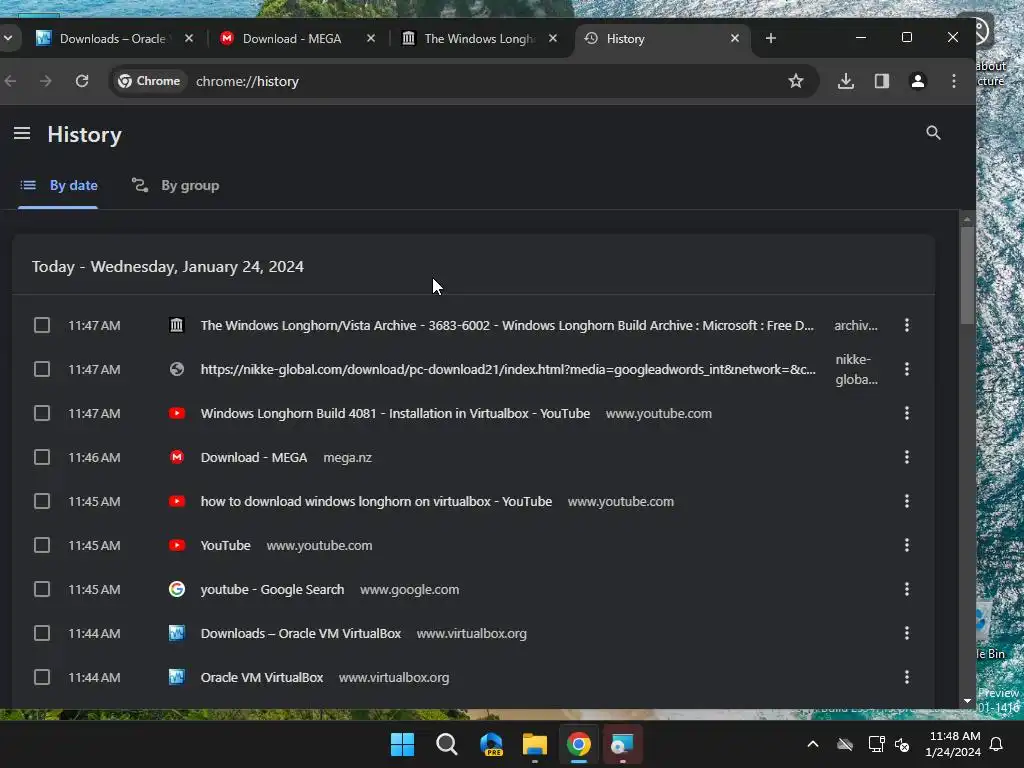
Task: Open the Download - MEGA history link
Action: pos(253,457)
